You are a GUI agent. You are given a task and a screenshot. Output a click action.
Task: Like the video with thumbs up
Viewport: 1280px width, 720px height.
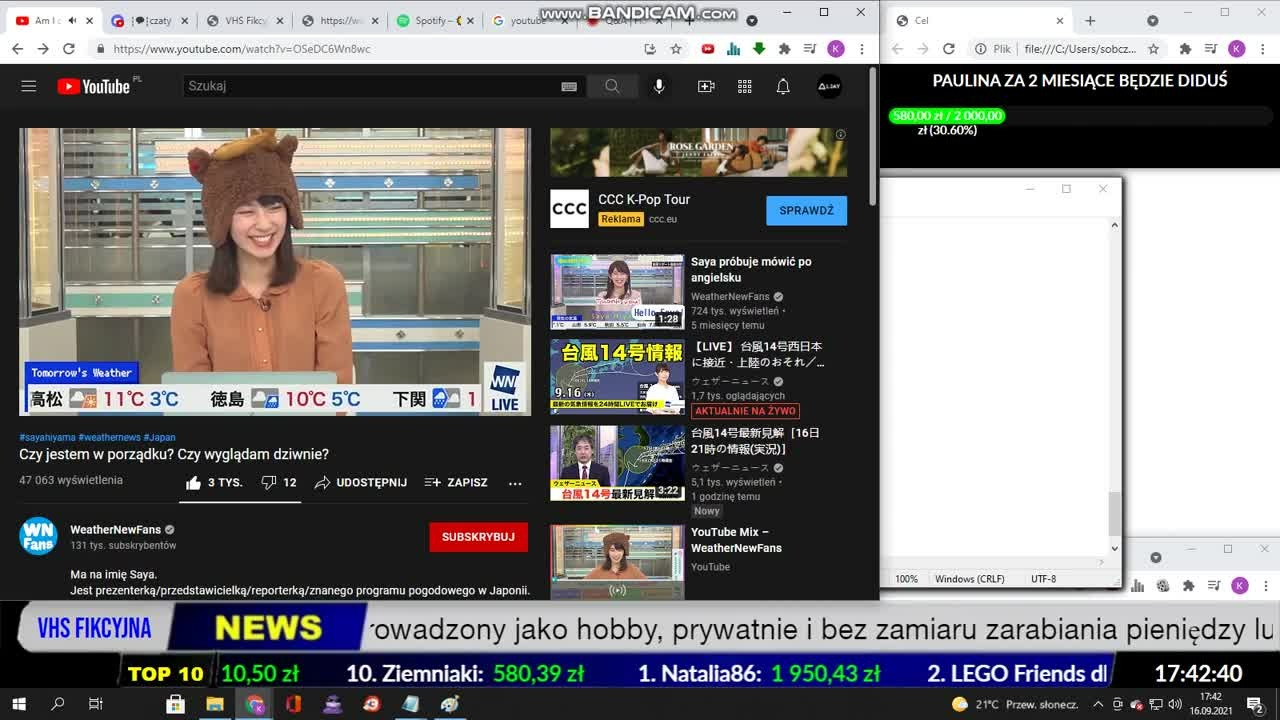[194, 483]
